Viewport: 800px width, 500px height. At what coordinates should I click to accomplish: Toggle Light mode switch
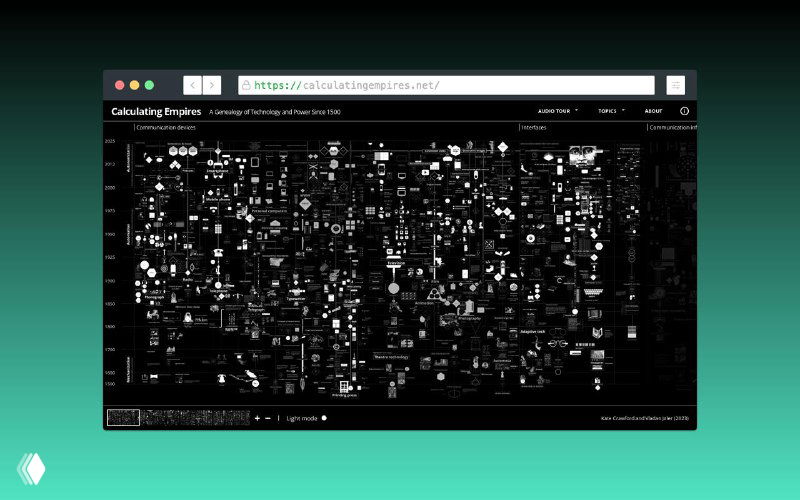(324, 418)
